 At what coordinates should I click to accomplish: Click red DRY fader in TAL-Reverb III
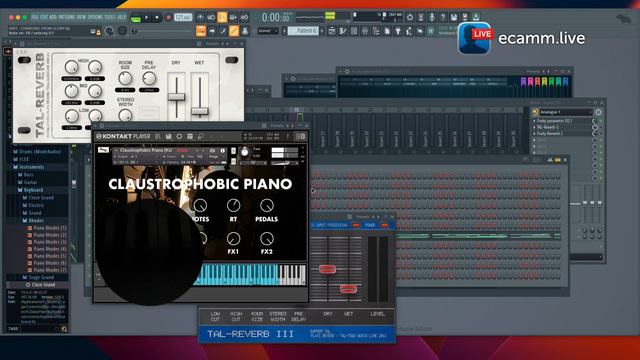[327, 269]
